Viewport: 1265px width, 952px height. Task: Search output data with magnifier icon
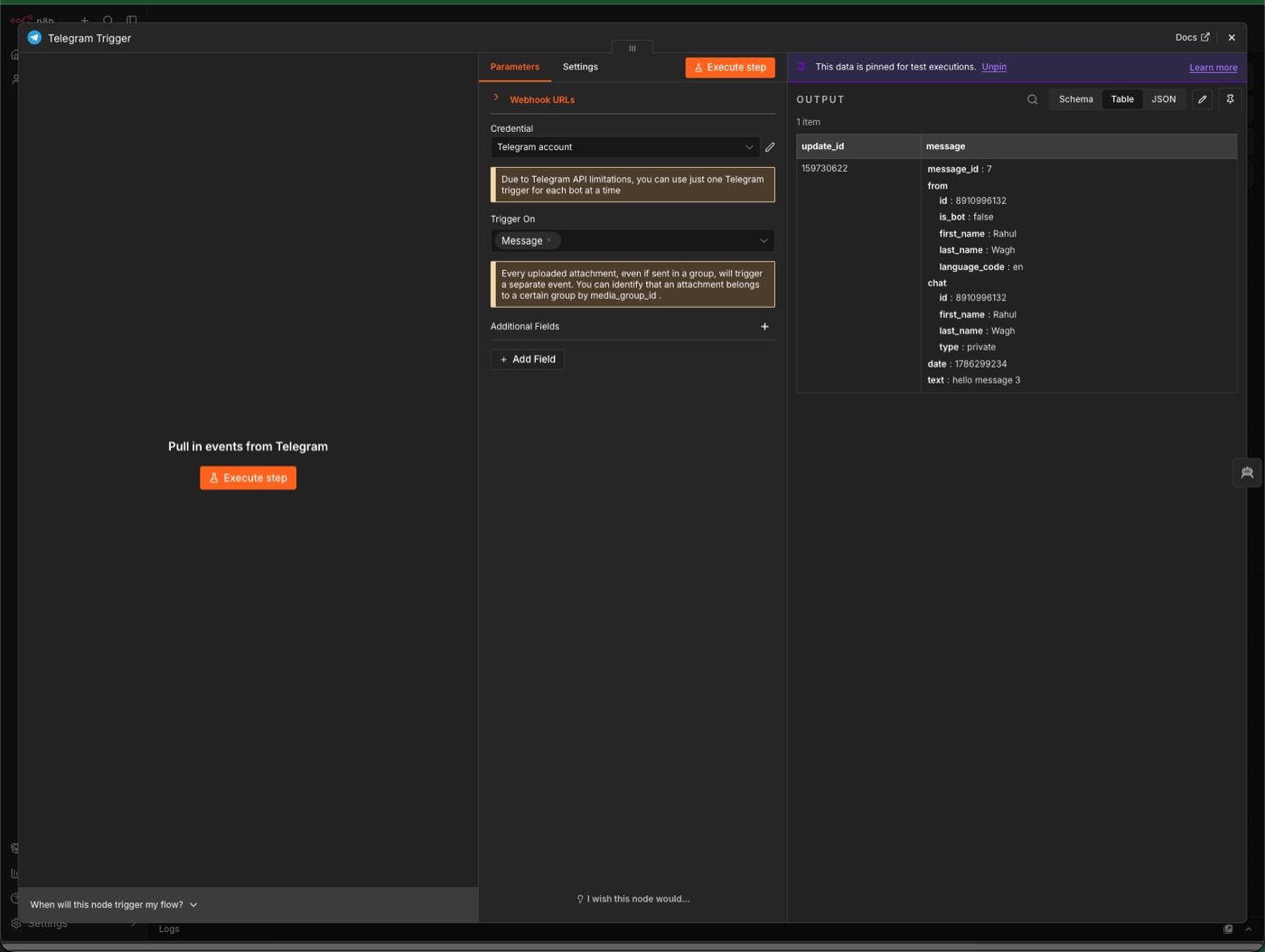[1032, 99]
